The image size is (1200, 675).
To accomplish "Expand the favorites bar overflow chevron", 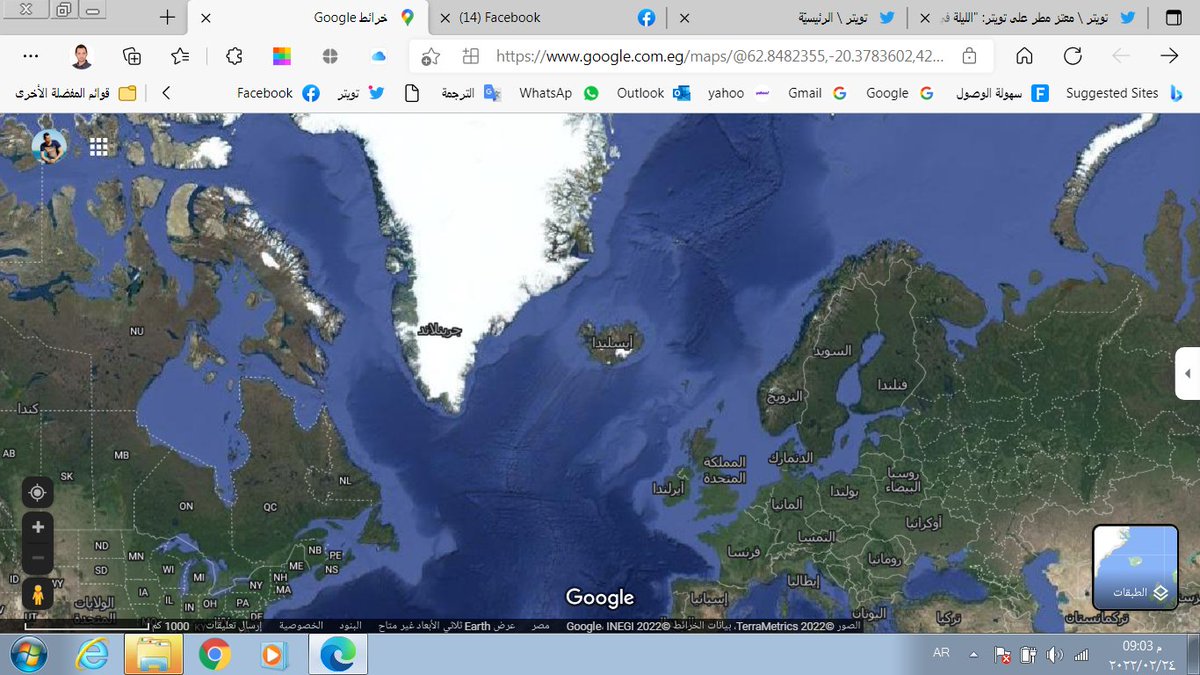I will (x=166, y=93).
